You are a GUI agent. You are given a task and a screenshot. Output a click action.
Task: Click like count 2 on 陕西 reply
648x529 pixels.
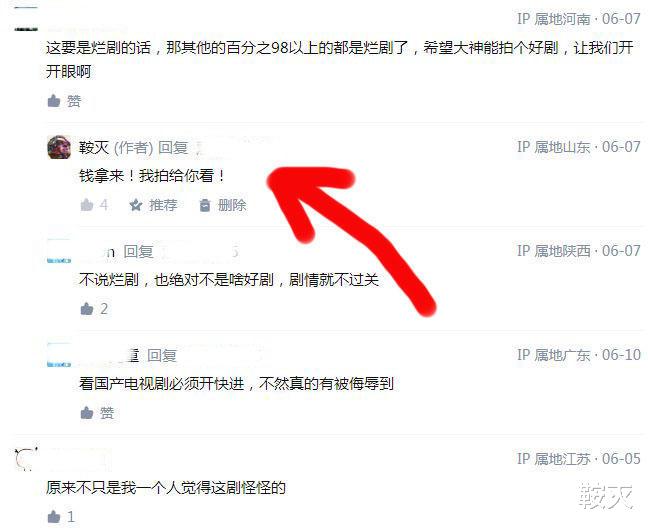point(104,309)
